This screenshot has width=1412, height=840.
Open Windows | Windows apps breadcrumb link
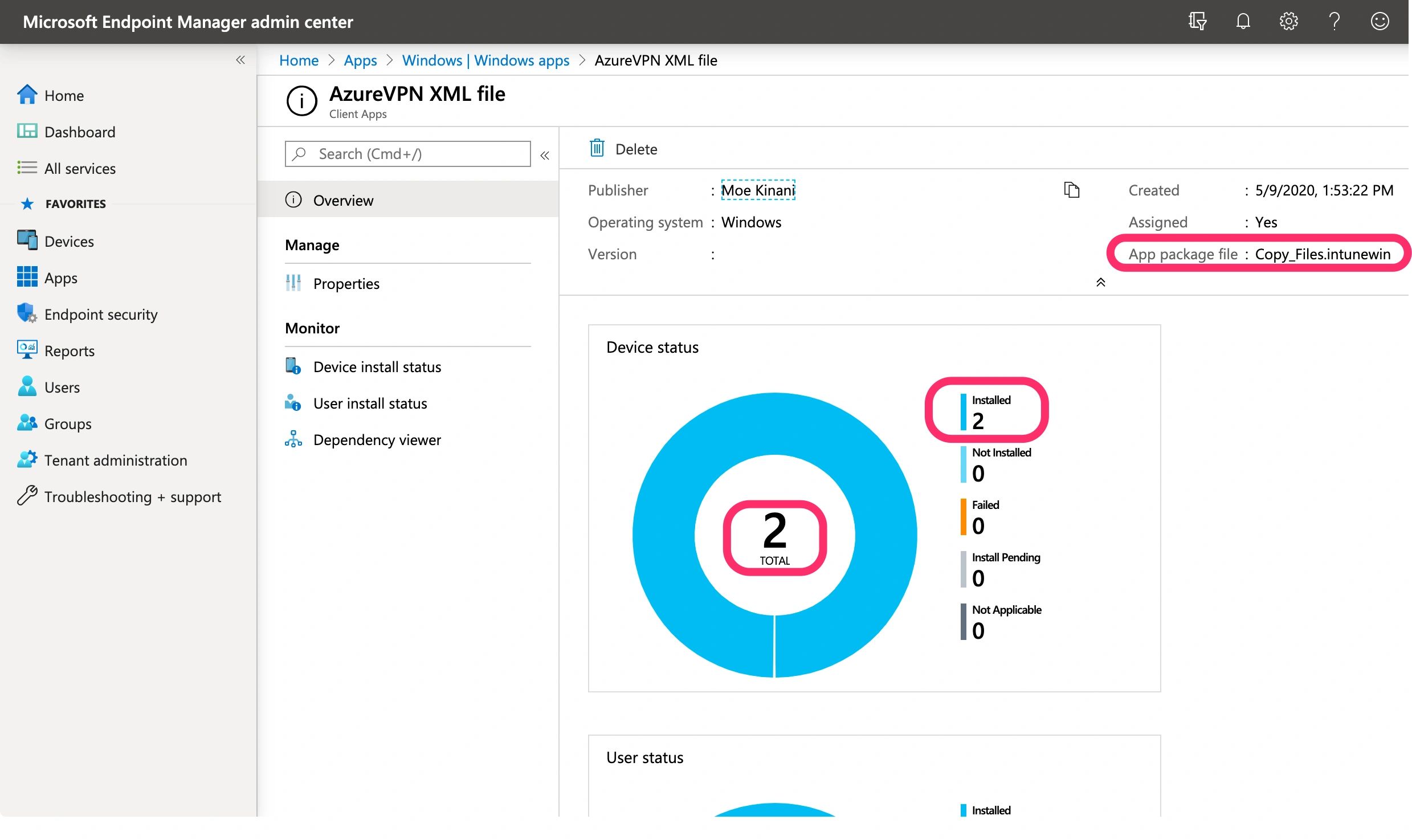485,60
